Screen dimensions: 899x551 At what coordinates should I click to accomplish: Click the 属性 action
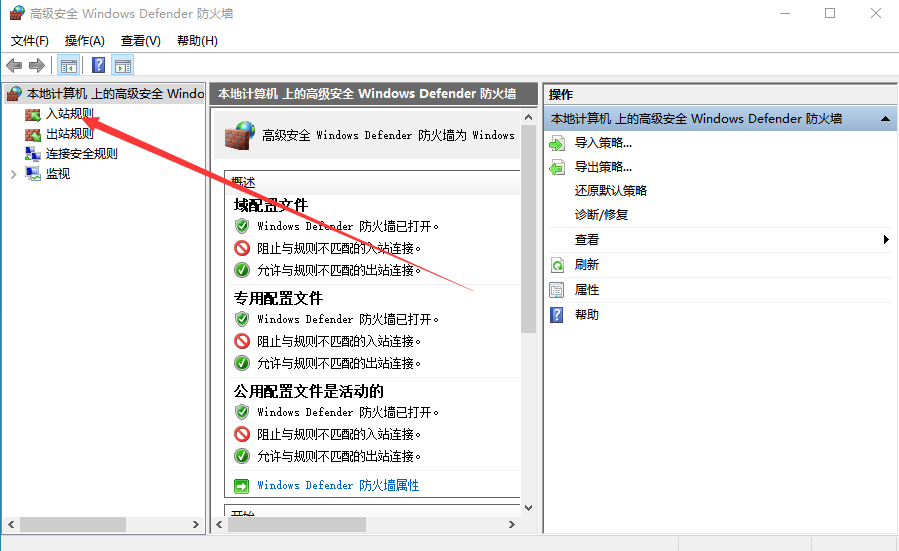tap(587, 290)
